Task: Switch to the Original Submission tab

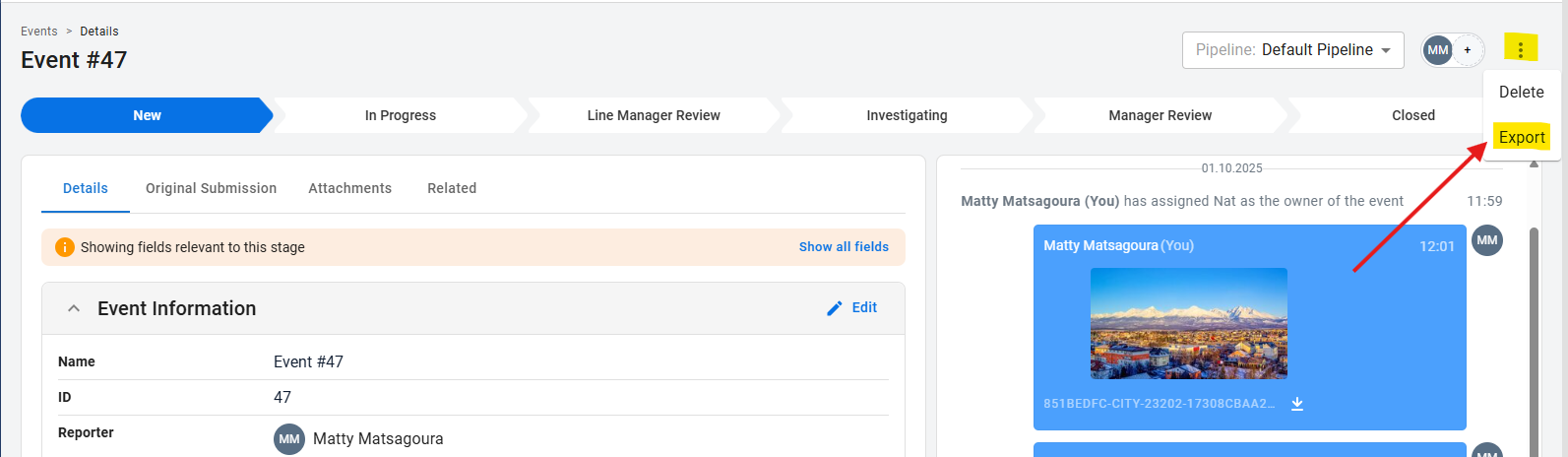Action: [x=211, y=188]
